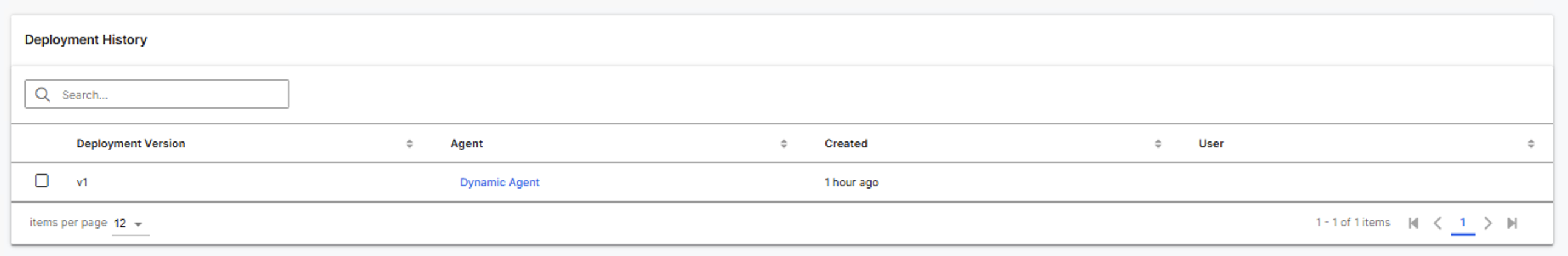The image size is (1568, 256).
Task: Click the Agent column header label
Action: point(466,144)
